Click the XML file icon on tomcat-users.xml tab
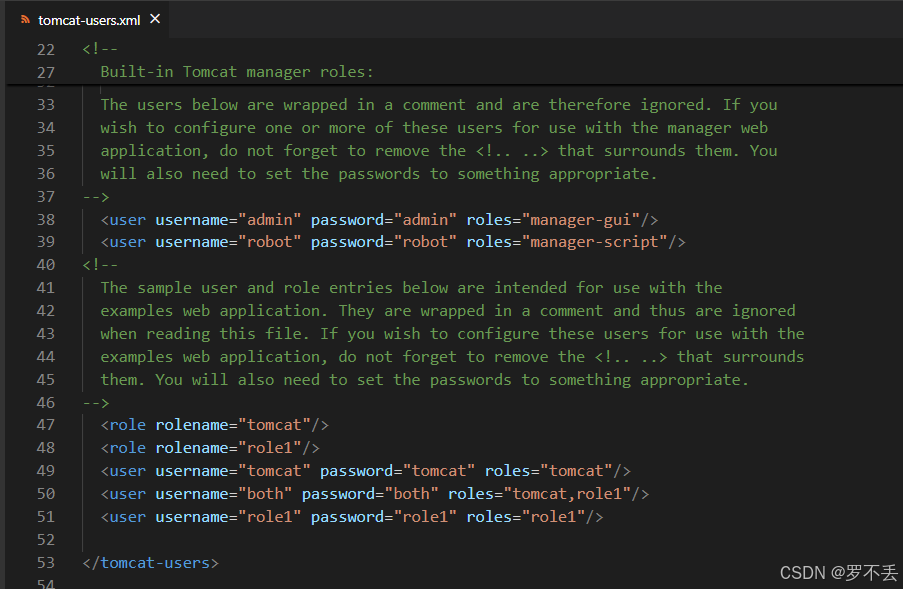This screenshot has width=903, height=589. click(25, 20)
